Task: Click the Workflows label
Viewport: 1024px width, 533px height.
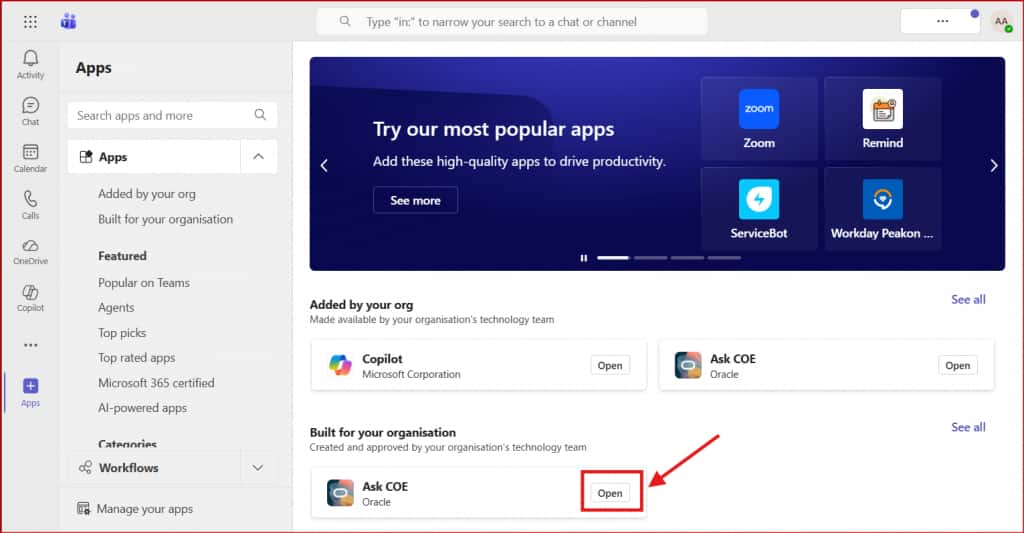Action: point(129,468)
